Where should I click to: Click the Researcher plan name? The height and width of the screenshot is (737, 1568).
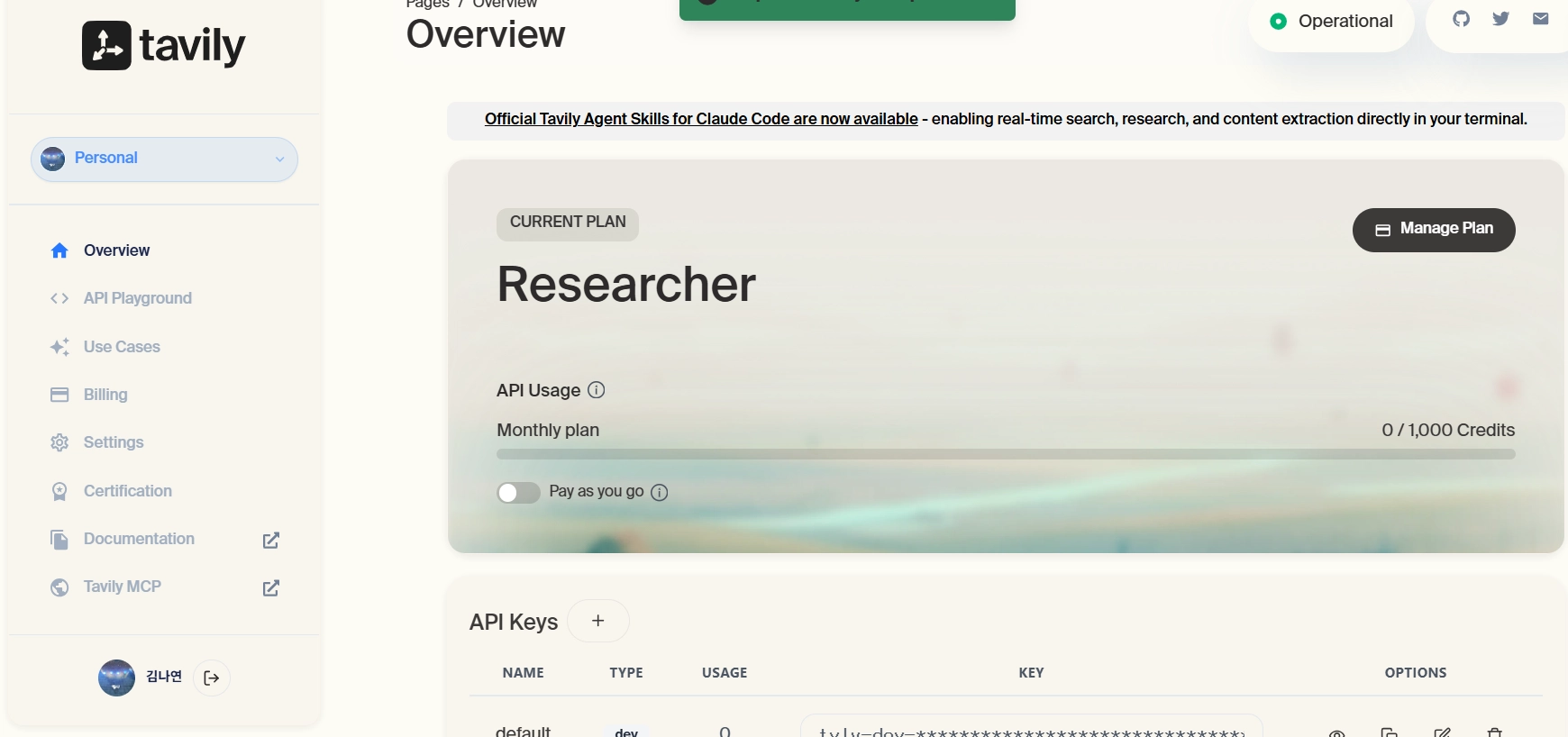click(626, 285)
